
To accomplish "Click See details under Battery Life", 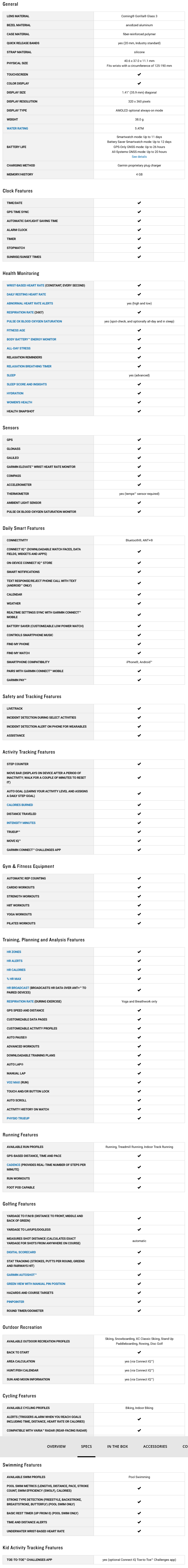I will click(x=139, y=156).
